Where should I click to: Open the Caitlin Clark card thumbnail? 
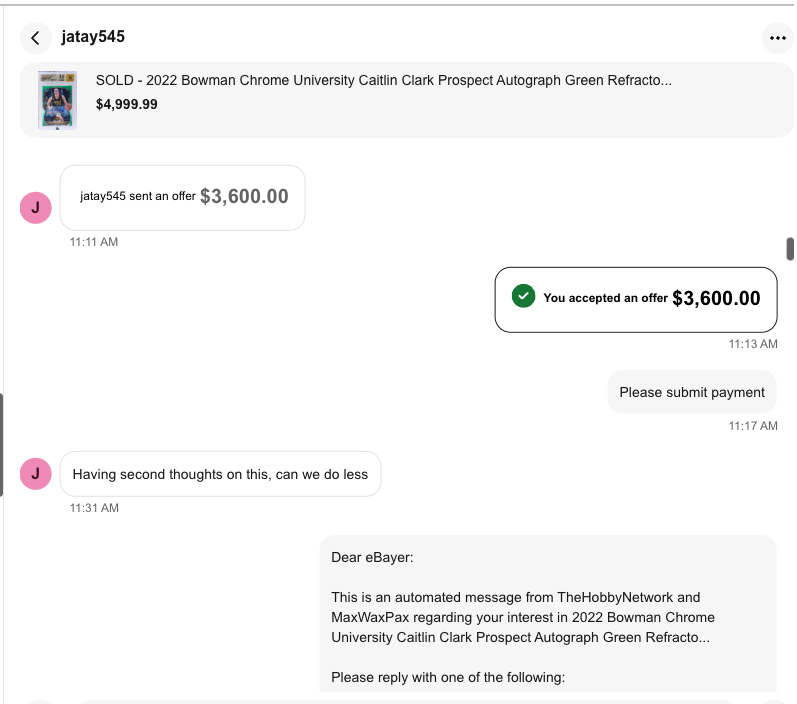(x=57, y=100)
